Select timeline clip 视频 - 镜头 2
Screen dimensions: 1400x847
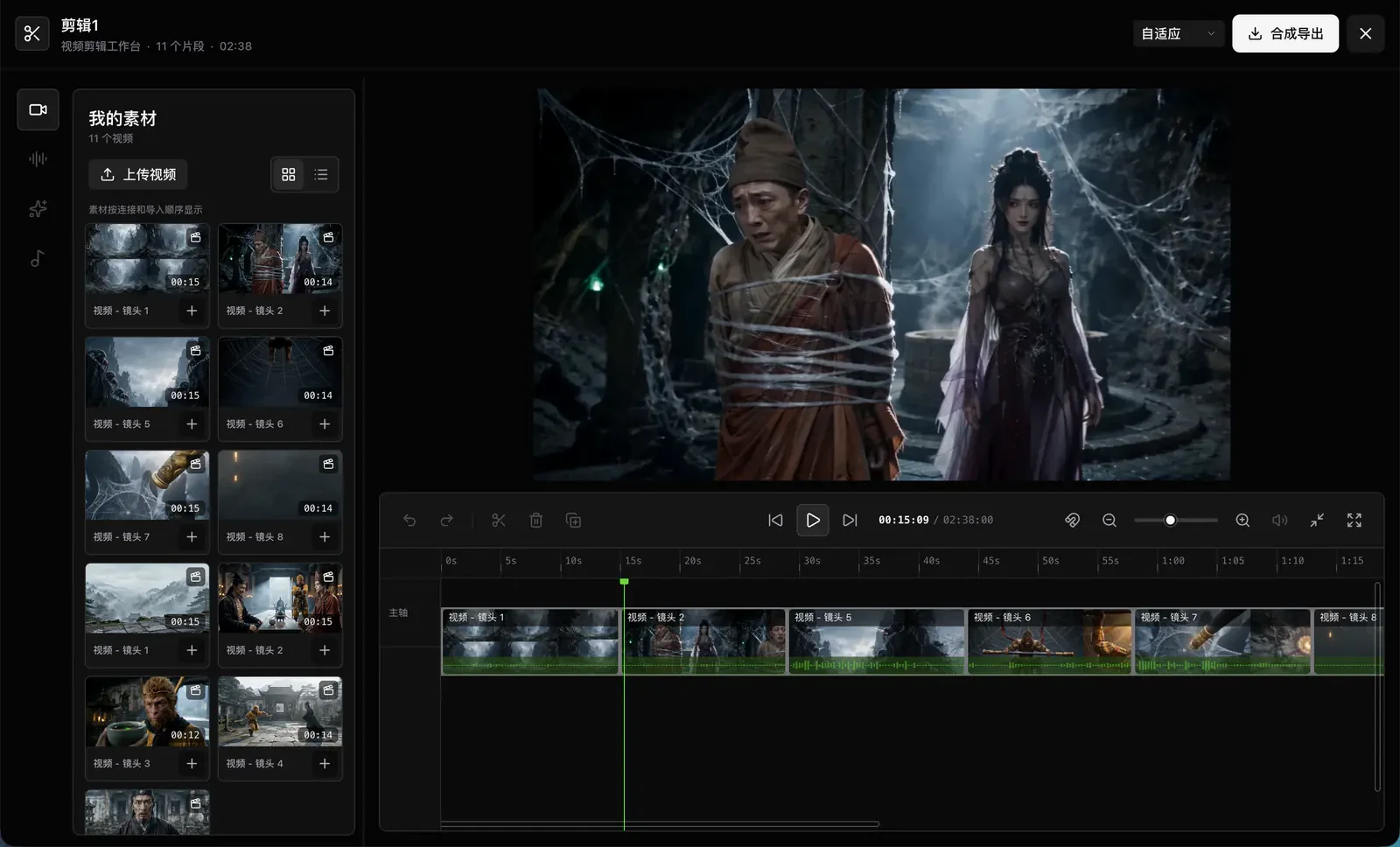coord(703,641)
